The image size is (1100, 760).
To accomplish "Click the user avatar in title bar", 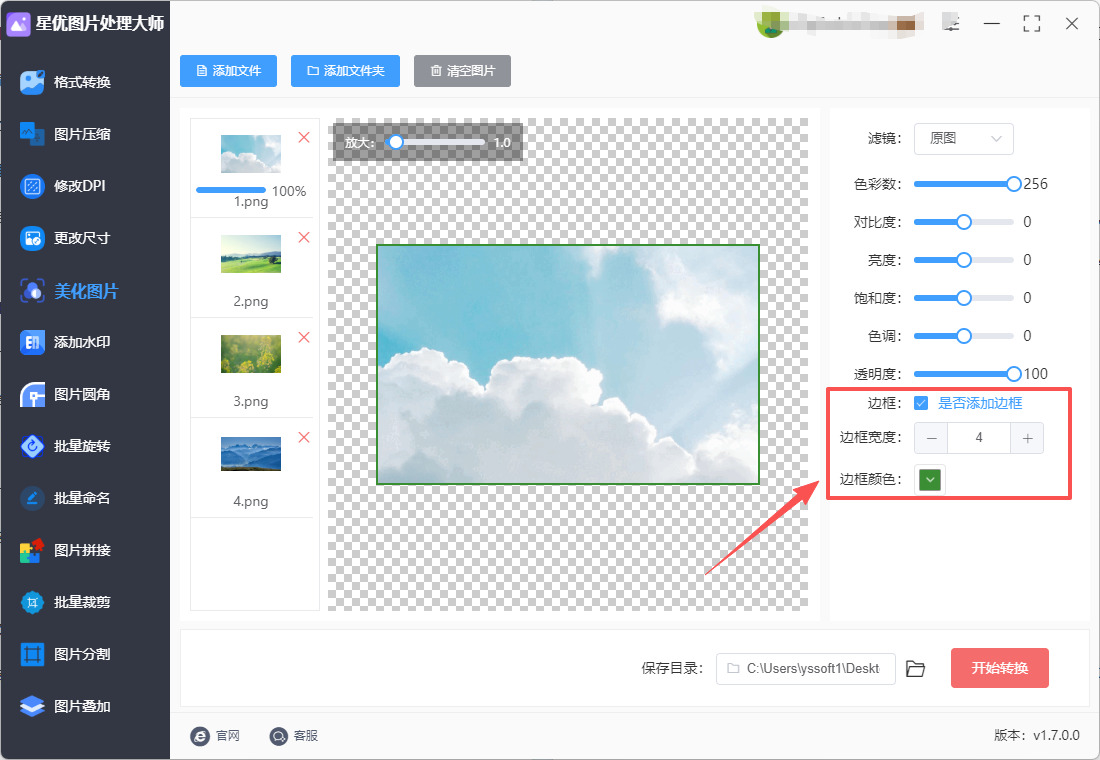I will [770, 25].
